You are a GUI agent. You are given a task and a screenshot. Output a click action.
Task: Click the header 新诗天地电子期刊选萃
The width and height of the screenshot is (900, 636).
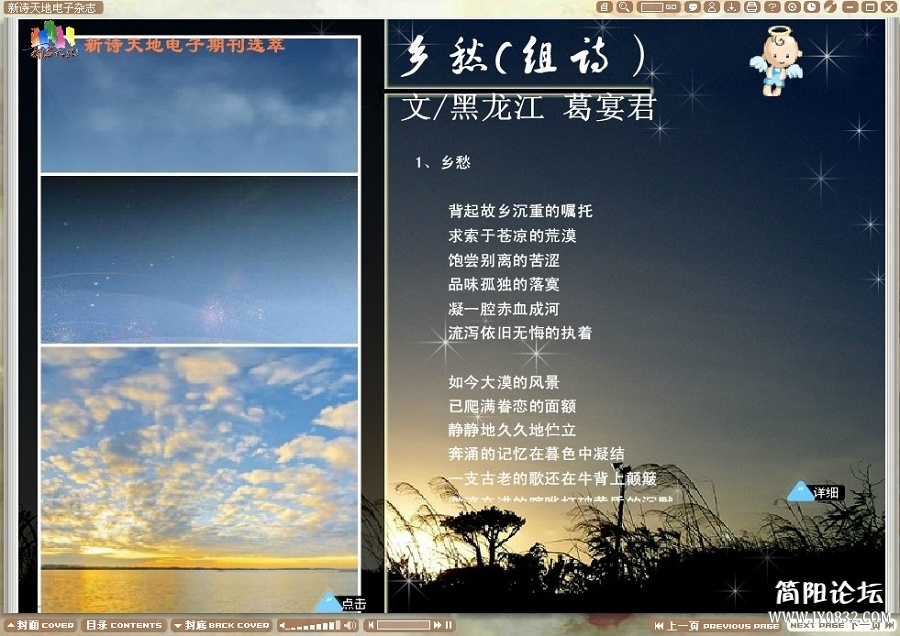pos(184,45)
